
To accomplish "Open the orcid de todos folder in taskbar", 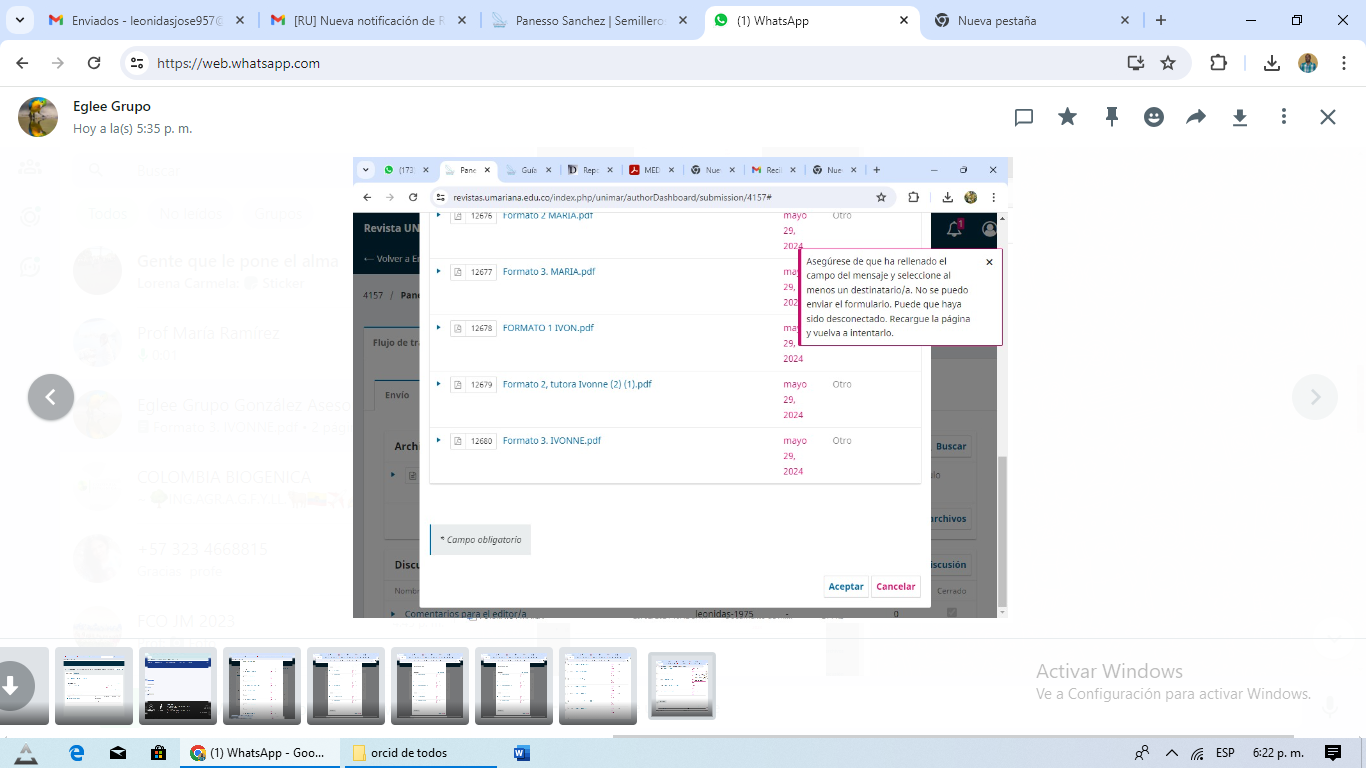I will point(408,753).
